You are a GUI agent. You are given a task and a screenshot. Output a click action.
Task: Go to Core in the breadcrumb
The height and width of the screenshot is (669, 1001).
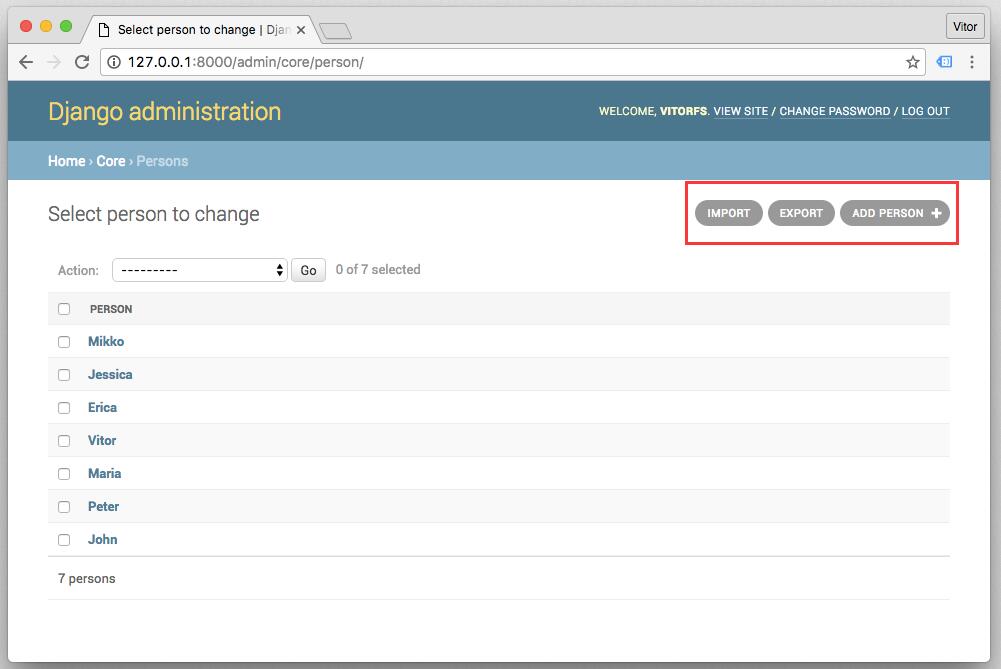(x=110, y=161)
